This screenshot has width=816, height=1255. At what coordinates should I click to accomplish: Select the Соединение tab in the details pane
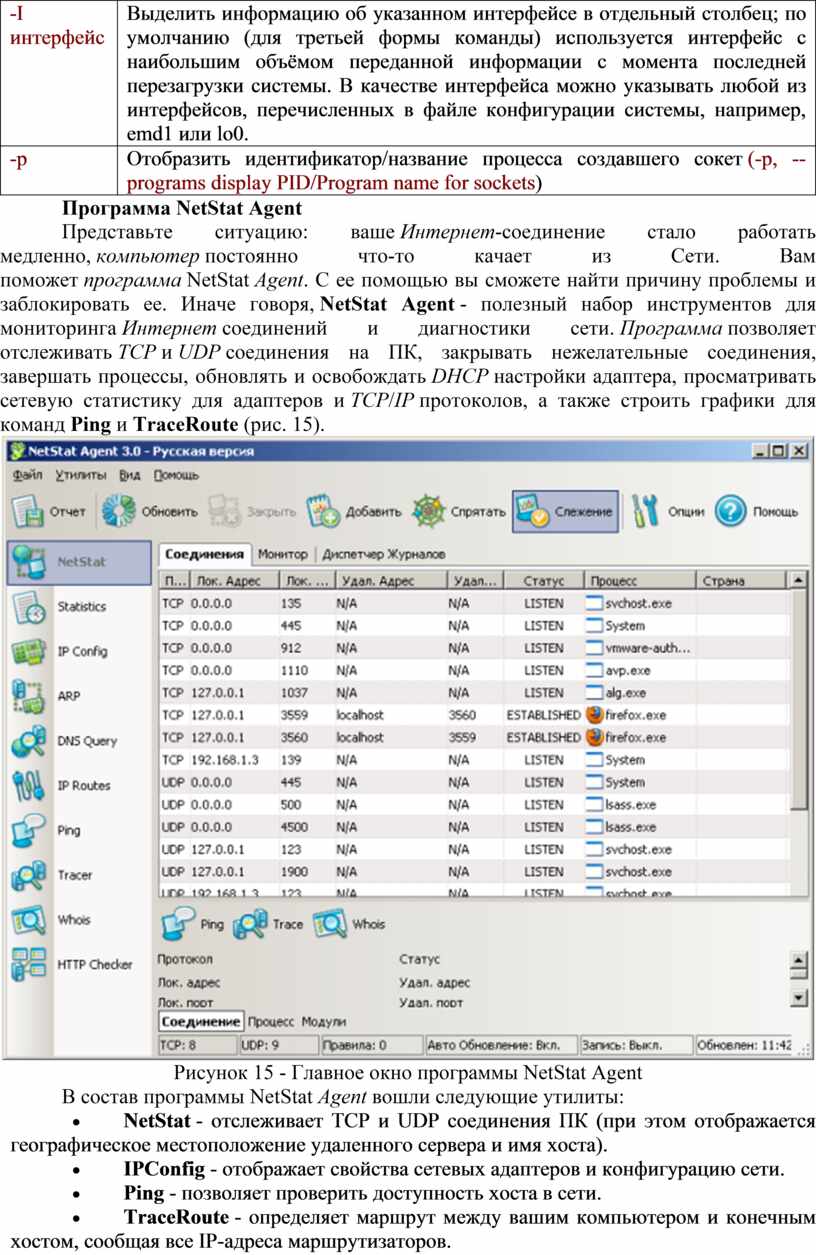201,1022
